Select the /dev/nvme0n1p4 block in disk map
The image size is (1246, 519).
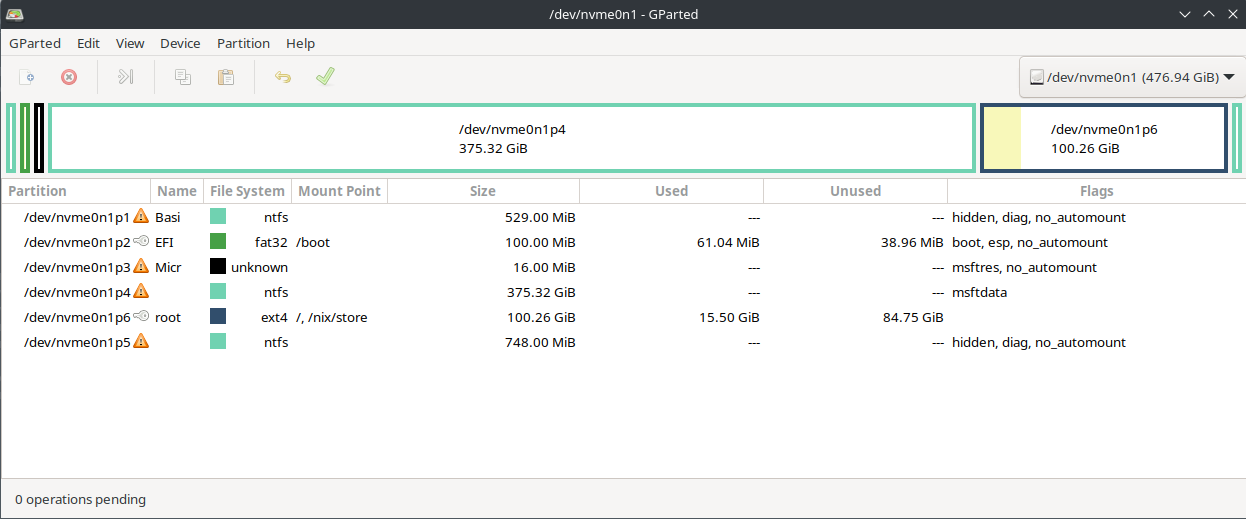click(511, 138)
